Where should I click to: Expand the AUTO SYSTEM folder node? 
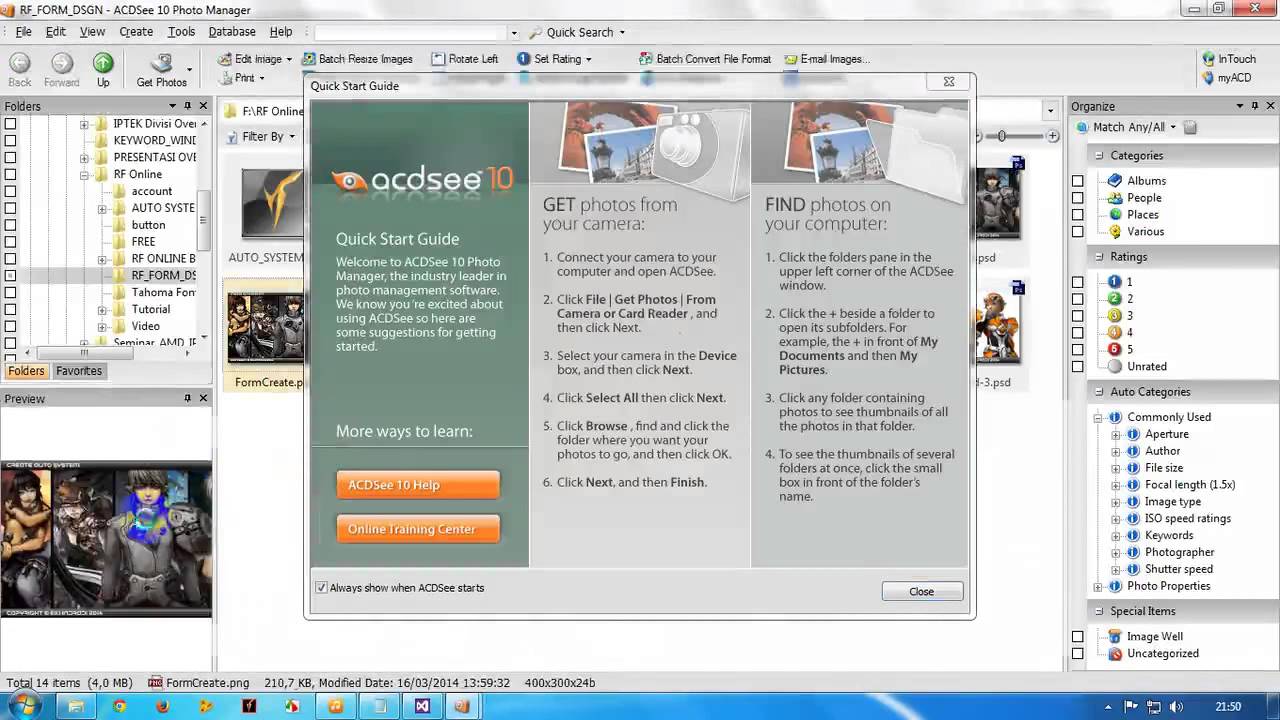tap(102, 209)
